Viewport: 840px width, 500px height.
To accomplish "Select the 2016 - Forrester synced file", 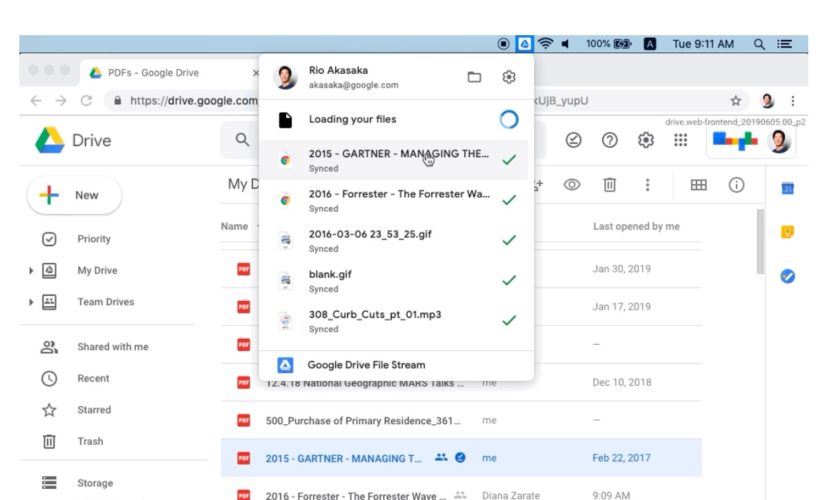I will click(394, 200).
